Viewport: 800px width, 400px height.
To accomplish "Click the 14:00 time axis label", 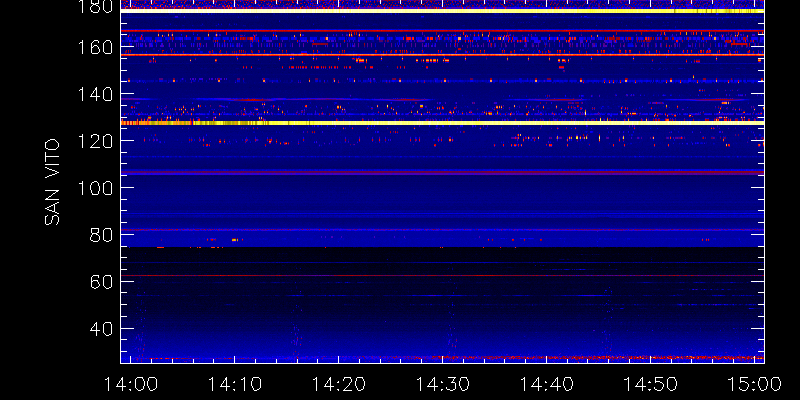I will pyautogui.click(x=130, y=384).
